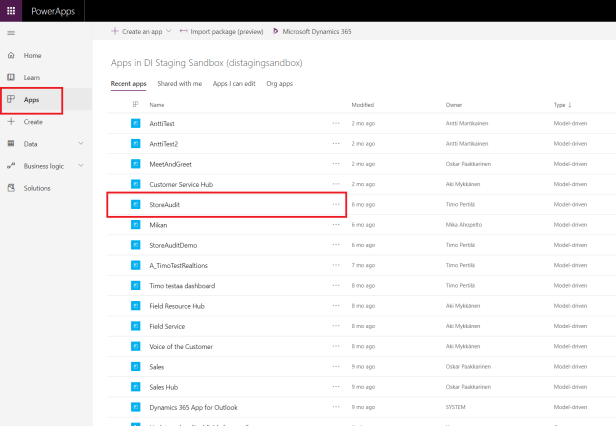
Task: Select Solutions in the left navigation
Action: 37,188
